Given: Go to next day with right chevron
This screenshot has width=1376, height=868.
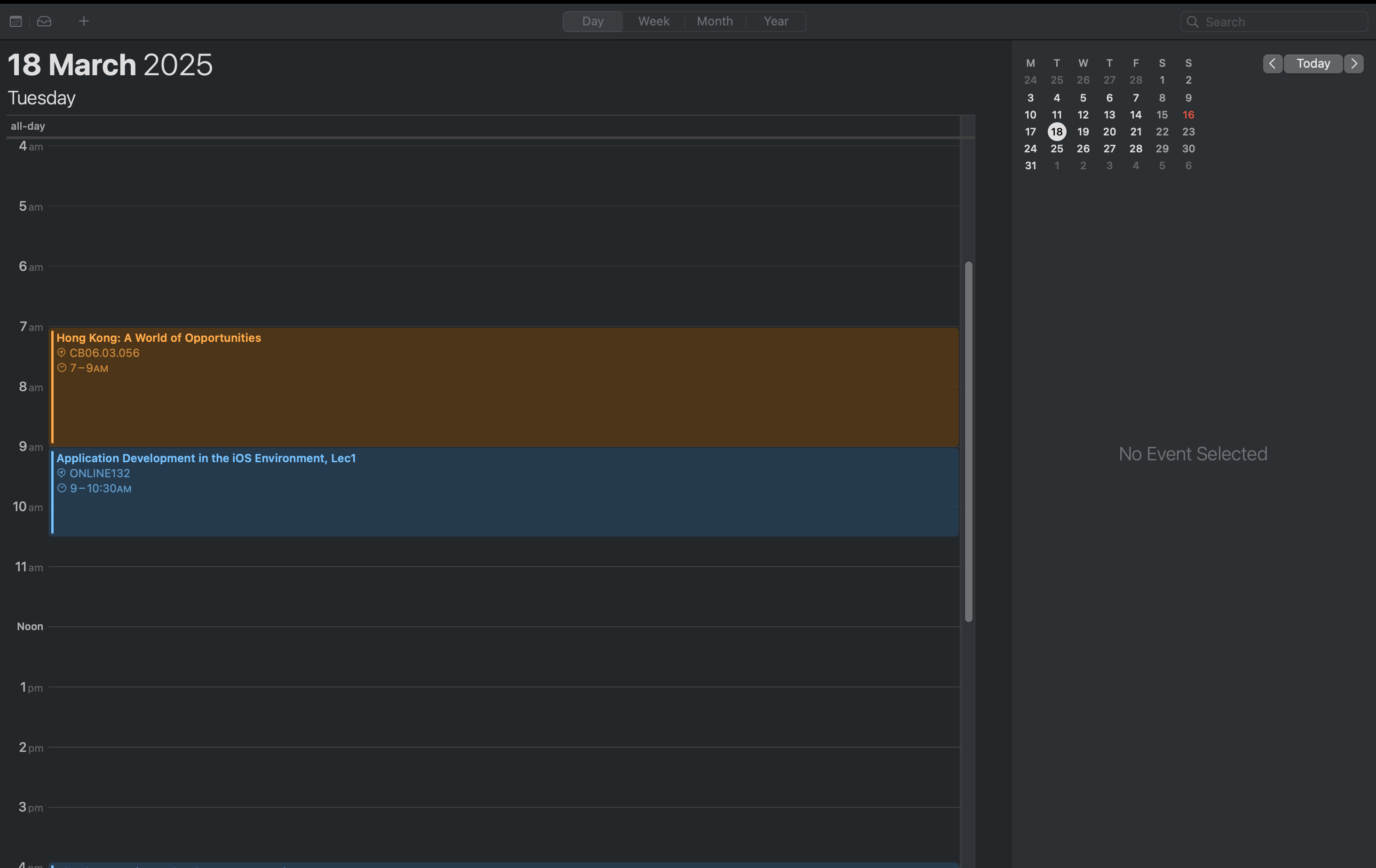Looking at the screenshot, I should (x=1354, y=63).
